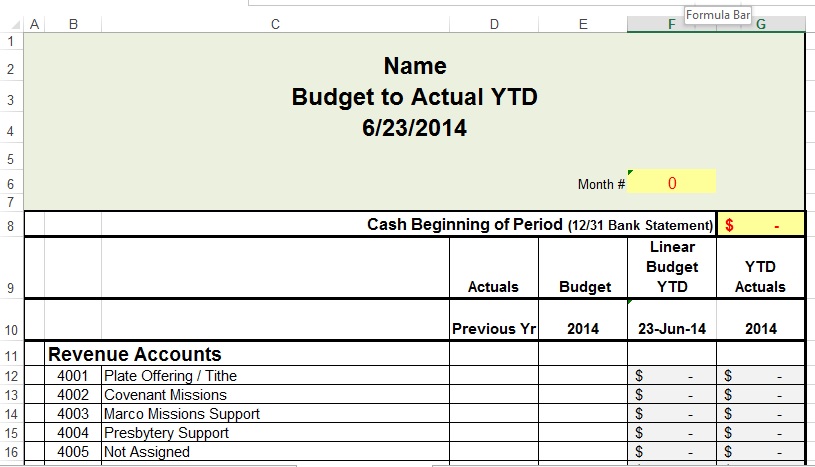Click the '2014' cell under YTD Actuals
This screenshot has height=467, width=815.
(761, 320)
